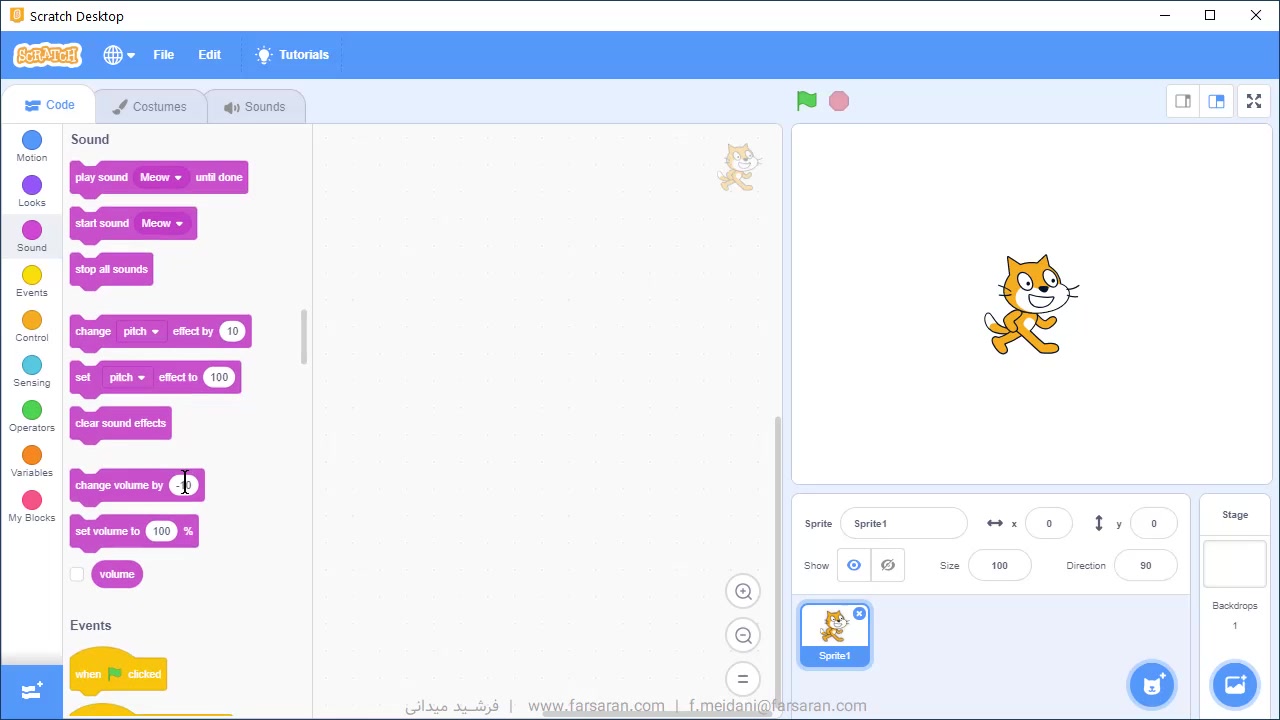The height and width of the screenshot is (720, 1280).
Task: Click the play sound Meow until done block
Action: pos(159,177)
